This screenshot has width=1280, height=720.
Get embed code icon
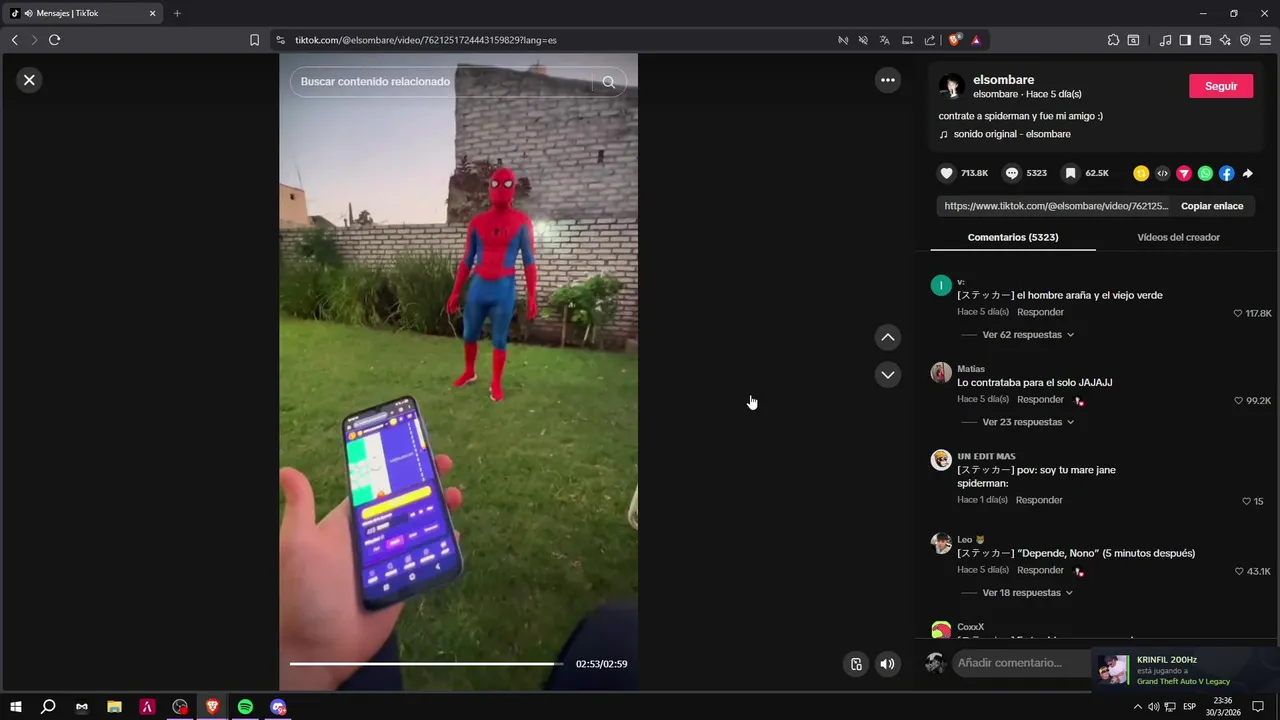(x=1162, y=173)
